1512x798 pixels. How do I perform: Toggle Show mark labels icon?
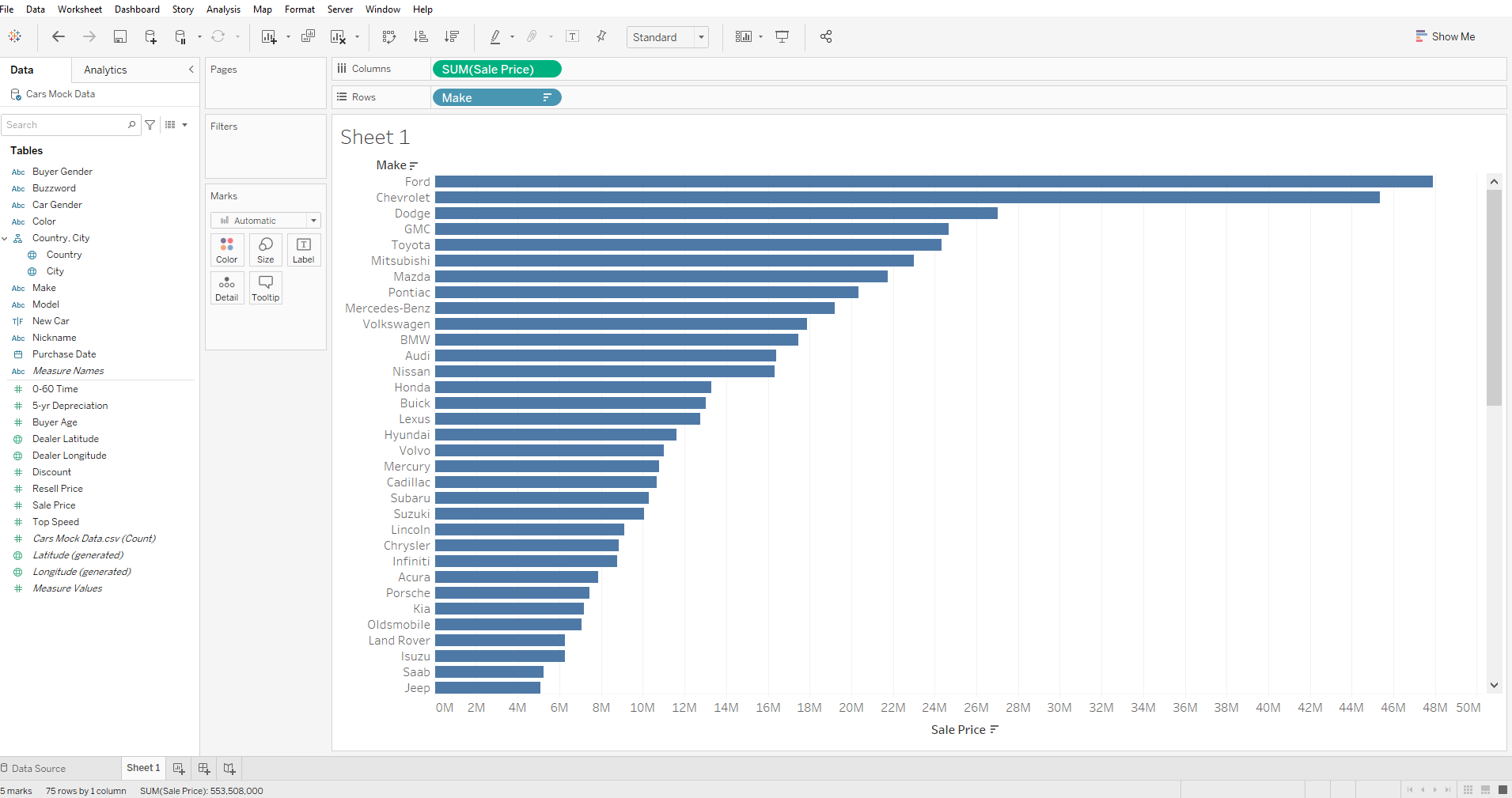[x=573, y=36]
